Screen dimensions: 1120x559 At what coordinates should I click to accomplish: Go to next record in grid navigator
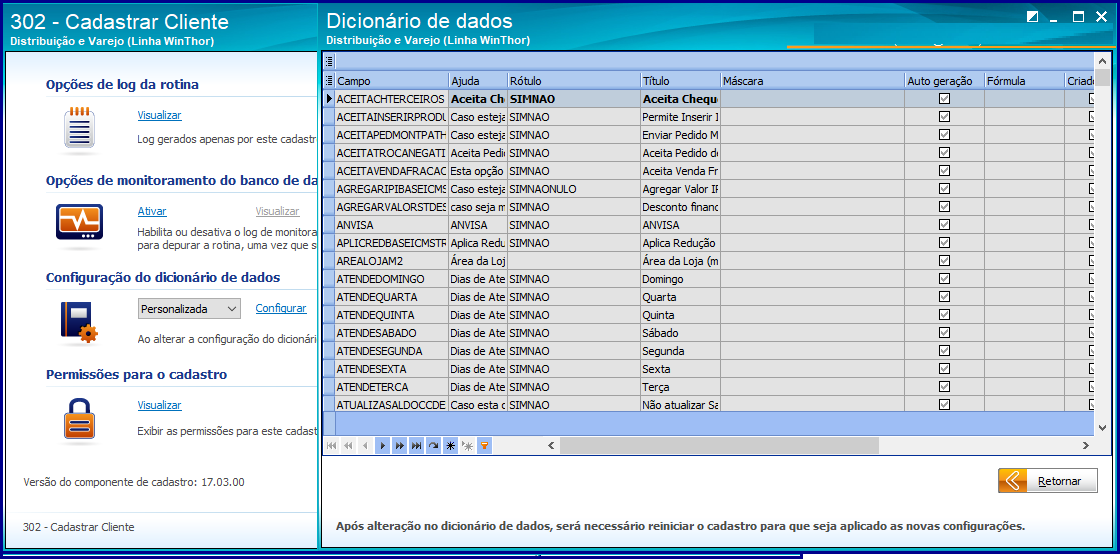(x=383, y=445)
